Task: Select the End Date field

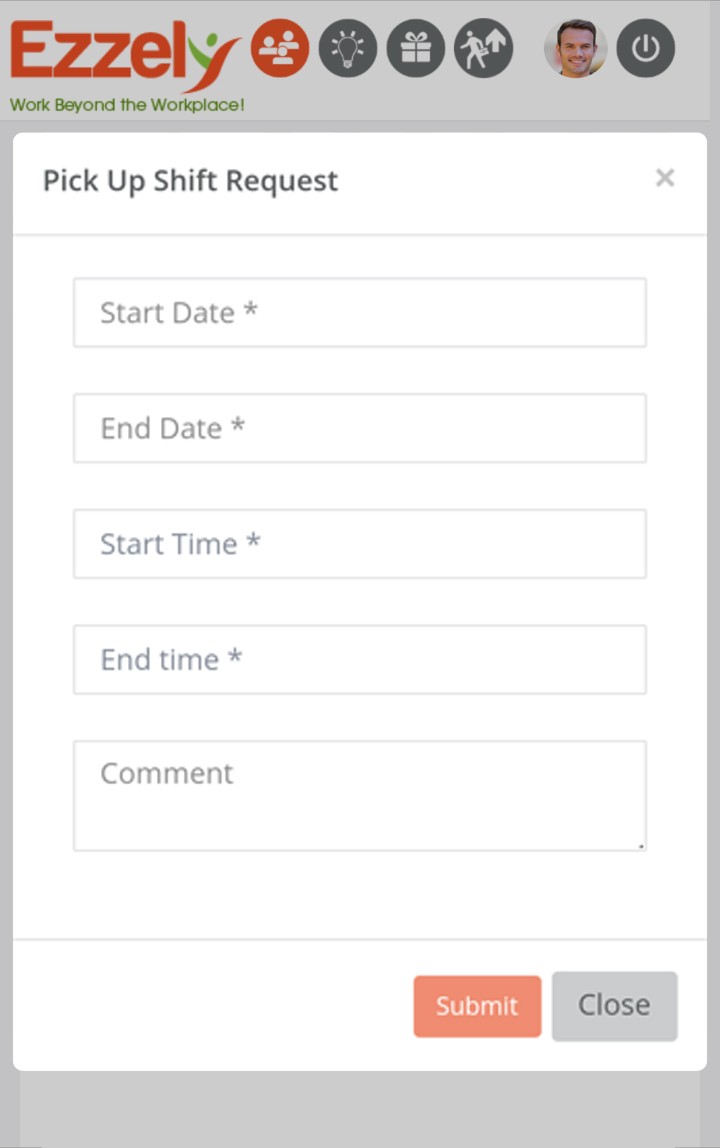Action: pyautogui.click(x=360, y=428)
